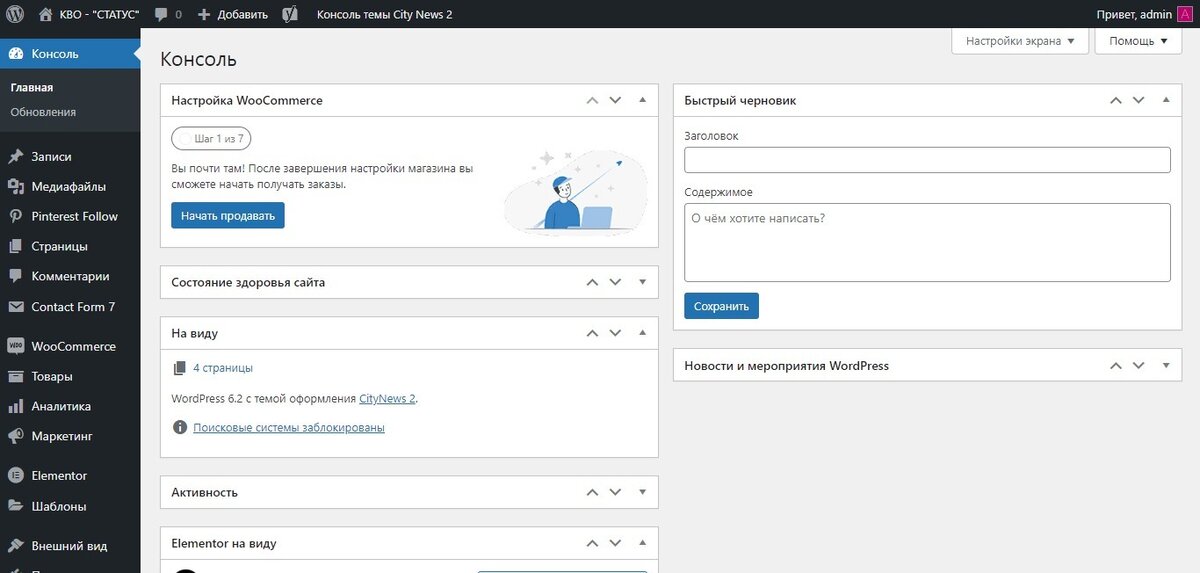Click the Товары box icon

[x=15, y=377]
